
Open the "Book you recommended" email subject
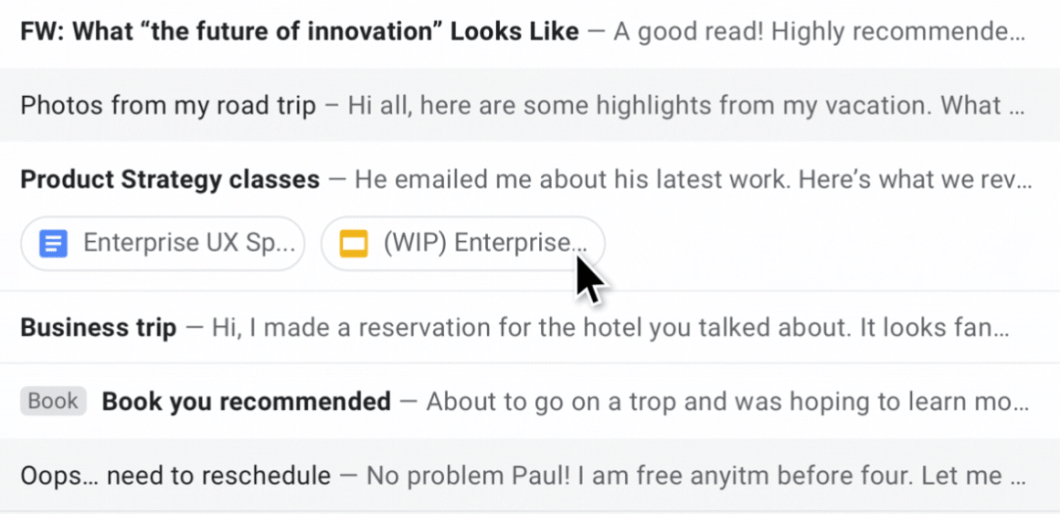click(x=246, y=402)
